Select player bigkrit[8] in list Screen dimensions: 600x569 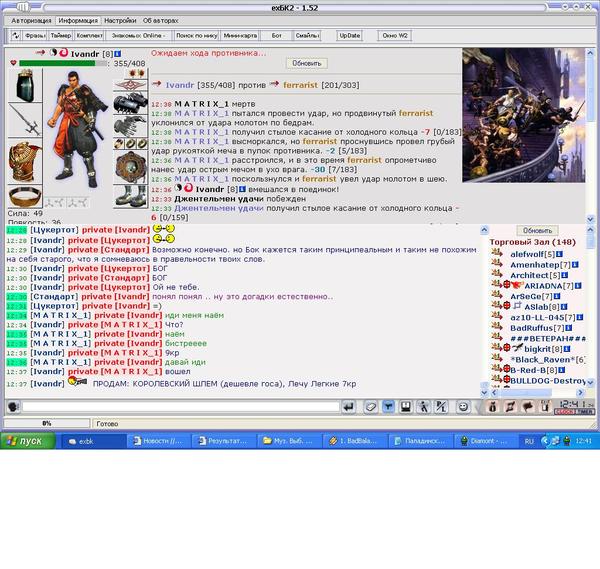(543, 349)
